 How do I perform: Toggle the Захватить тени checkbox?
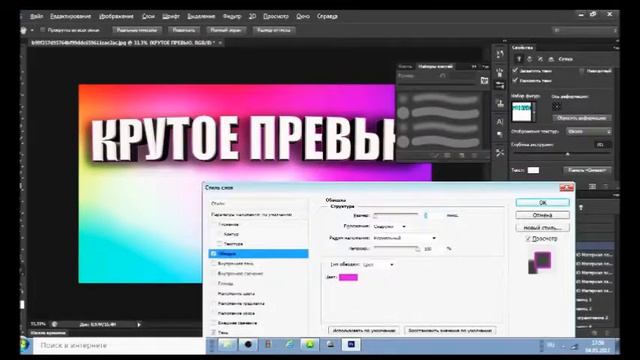tap(515, 71)
